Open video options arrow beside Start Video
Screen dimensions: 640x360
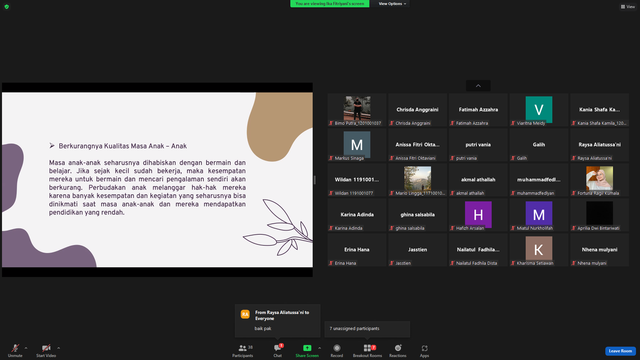point(59,348)
